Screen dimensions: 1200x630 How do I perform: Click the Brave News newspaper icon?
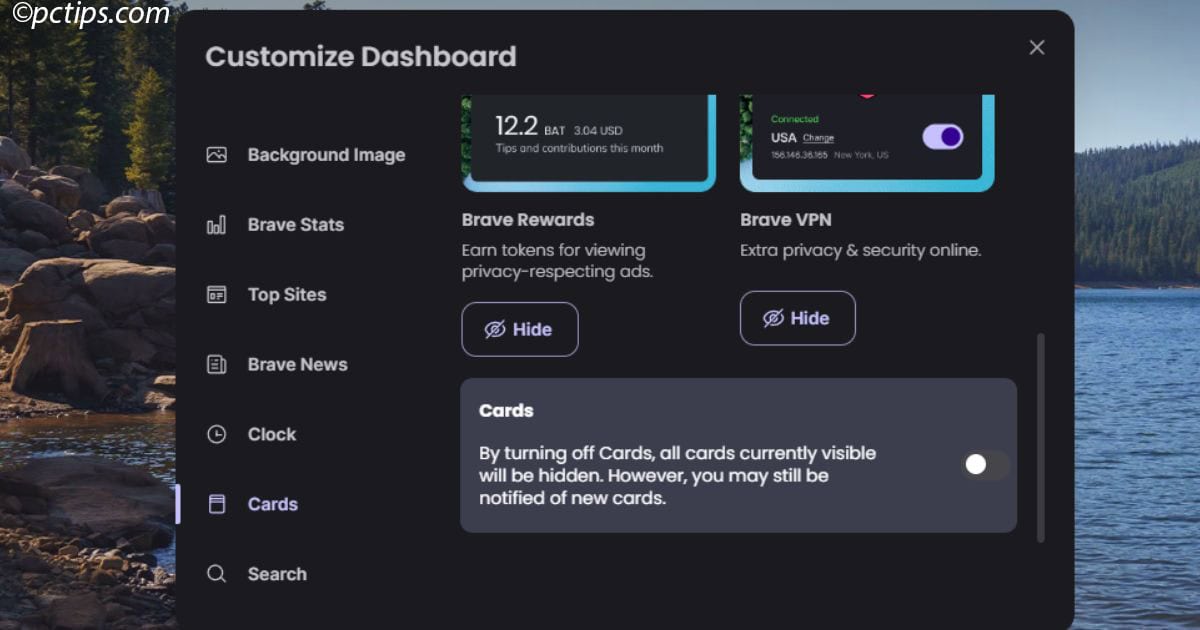click(216, 365)
